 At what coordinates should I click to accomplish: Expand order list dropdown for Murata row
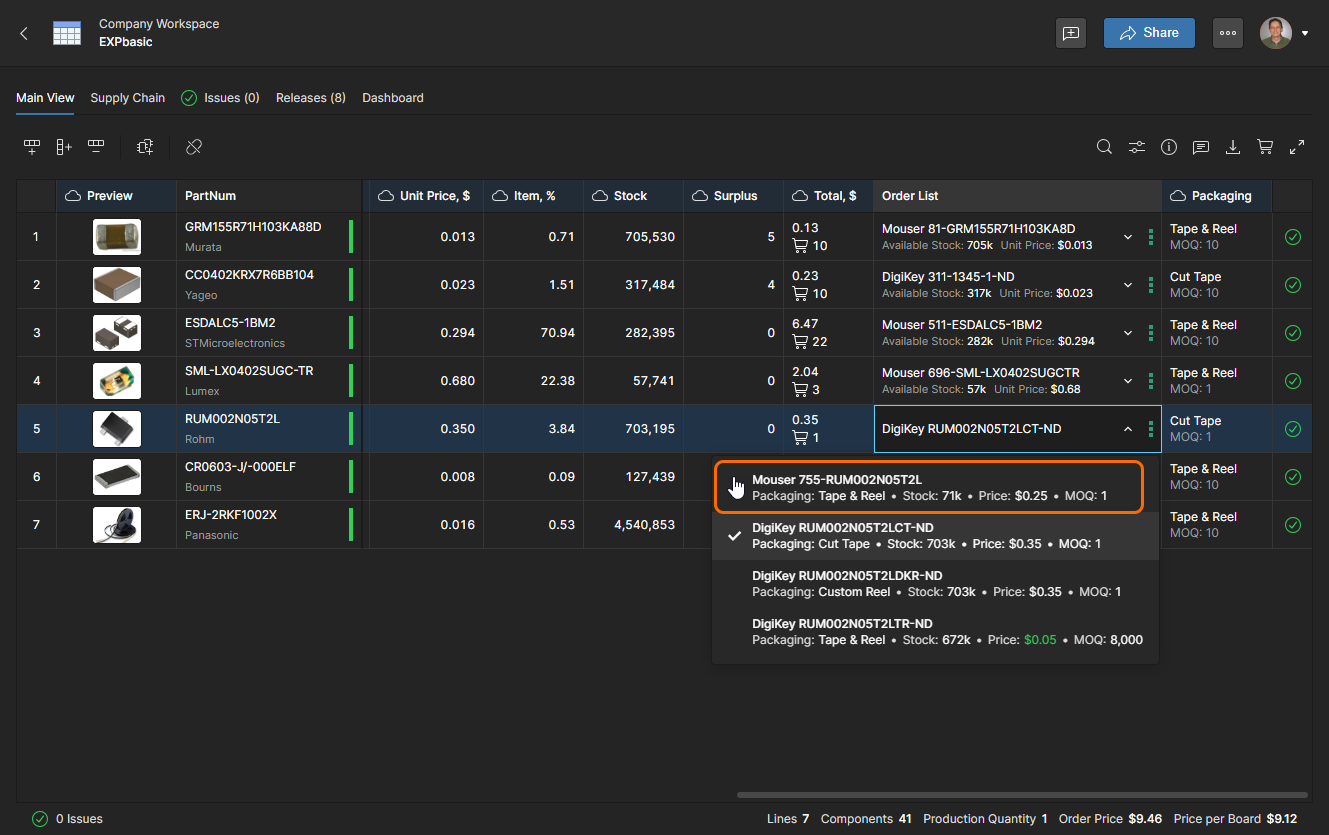[1128, 237]
